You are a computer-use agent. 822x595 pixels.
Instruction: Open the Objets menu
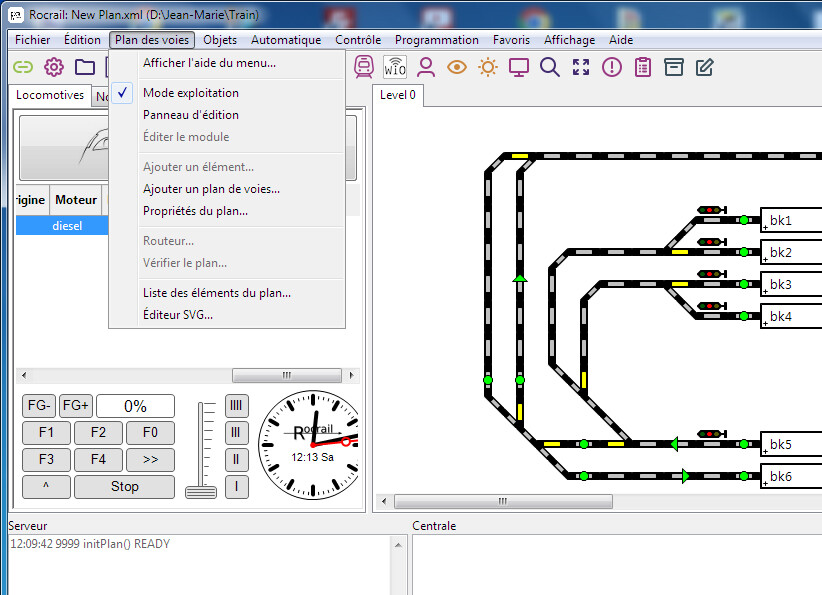point(220,40)
